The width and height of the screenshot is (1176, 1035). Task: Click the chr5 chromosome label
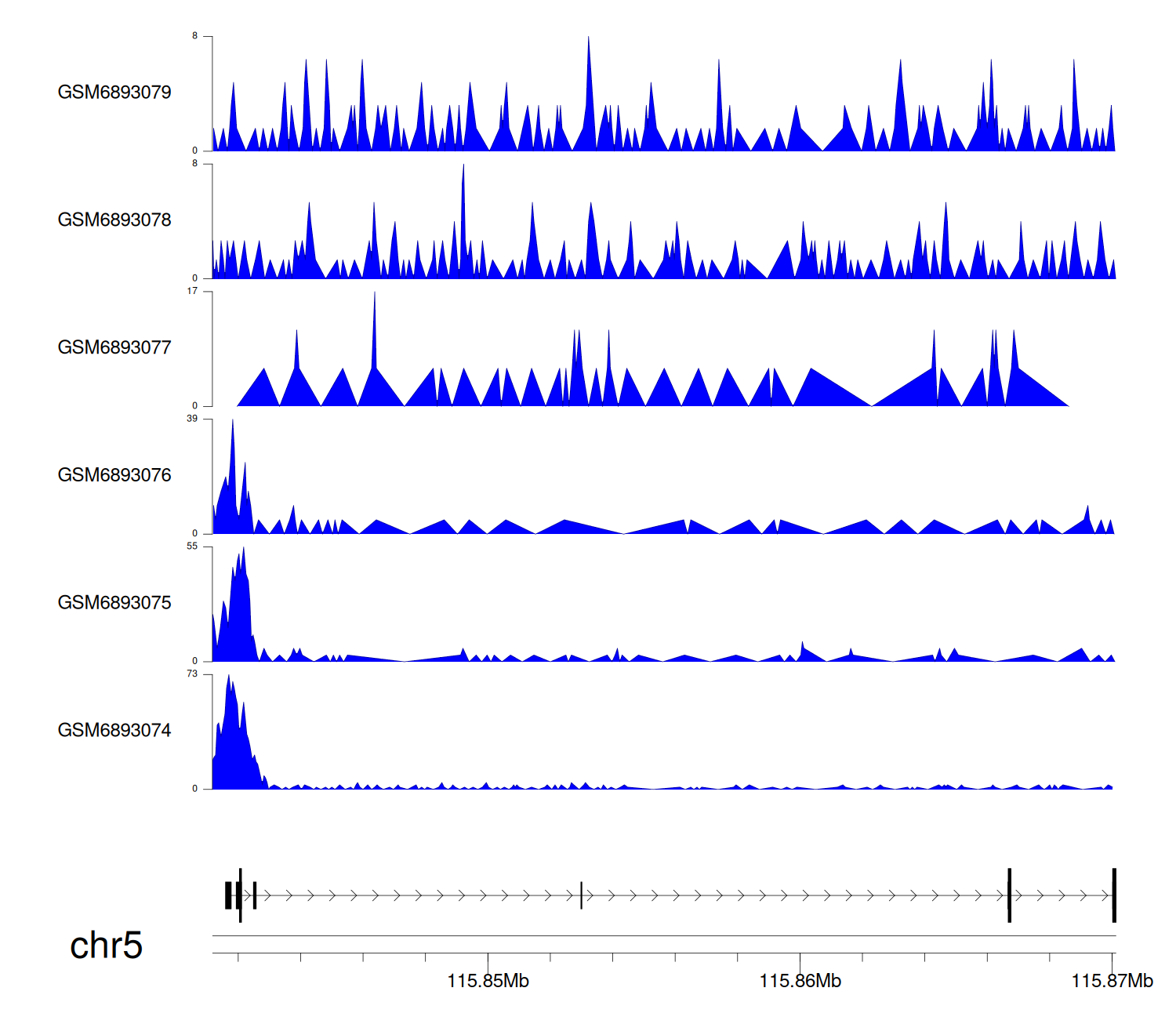click(106, 946)
